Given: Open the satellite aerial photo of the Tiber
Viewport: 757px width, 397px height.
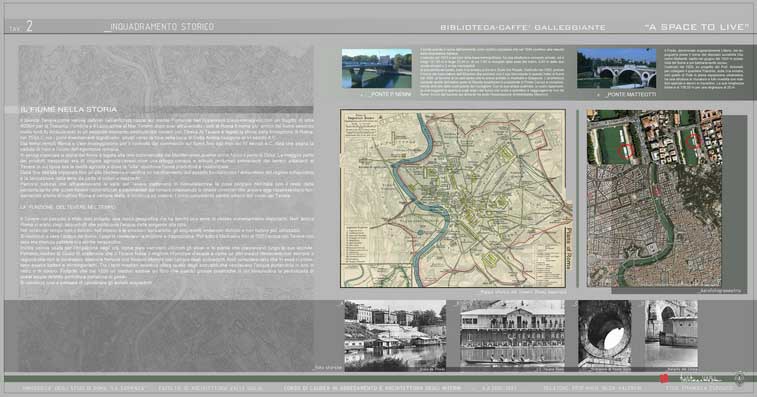Looking at the screenshot, I should pyautogui.click(x=654, y=198).
